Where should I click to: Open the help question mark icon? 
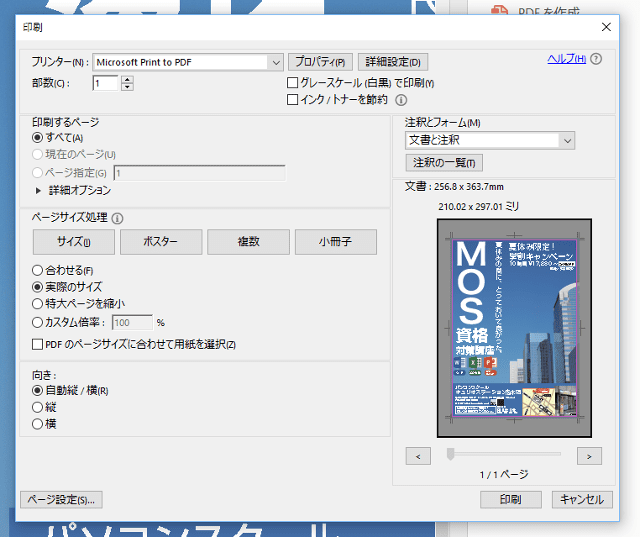pos(596,59)
